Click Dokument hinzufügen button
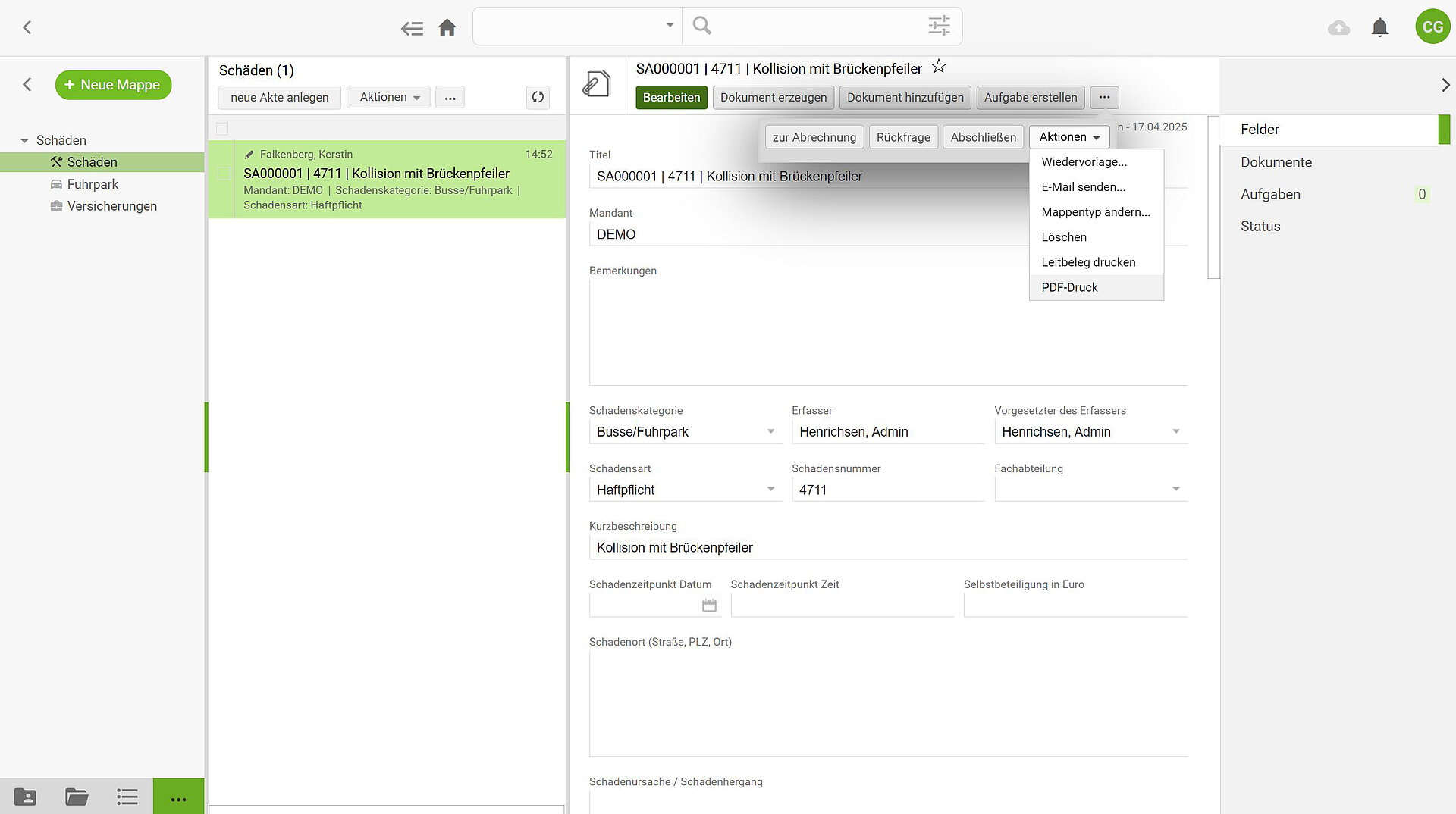 point(905,97)
